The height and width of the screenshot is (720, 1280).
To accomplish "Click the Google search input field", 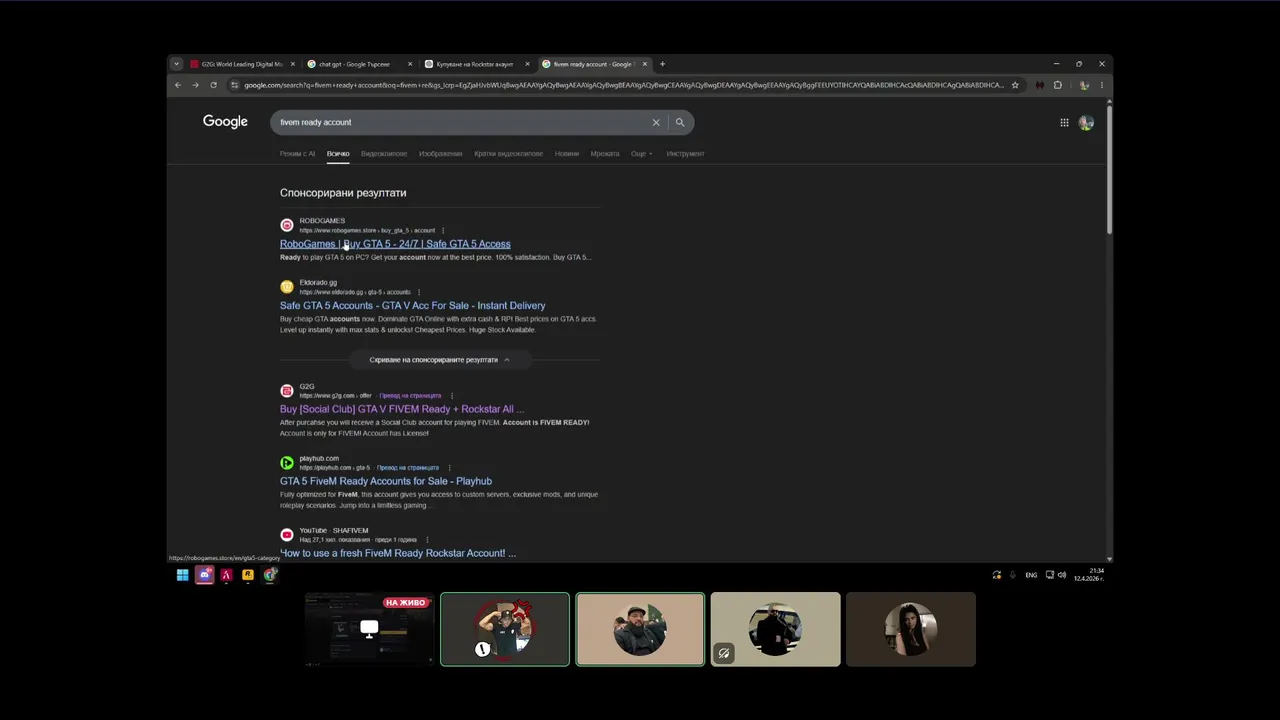I will 460,122.
